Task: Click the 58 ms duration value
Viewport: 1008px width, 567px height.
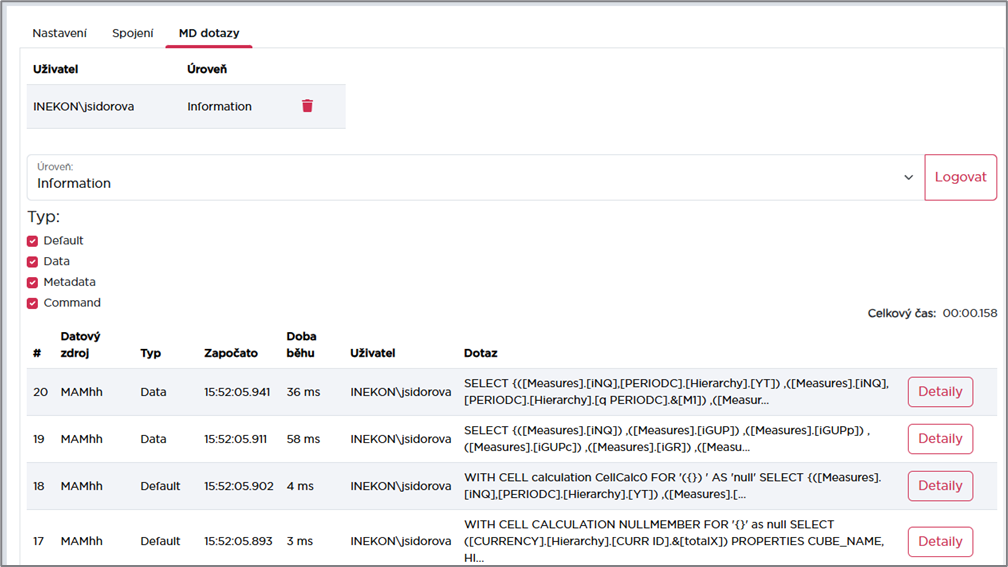Action: pos(303,438)
